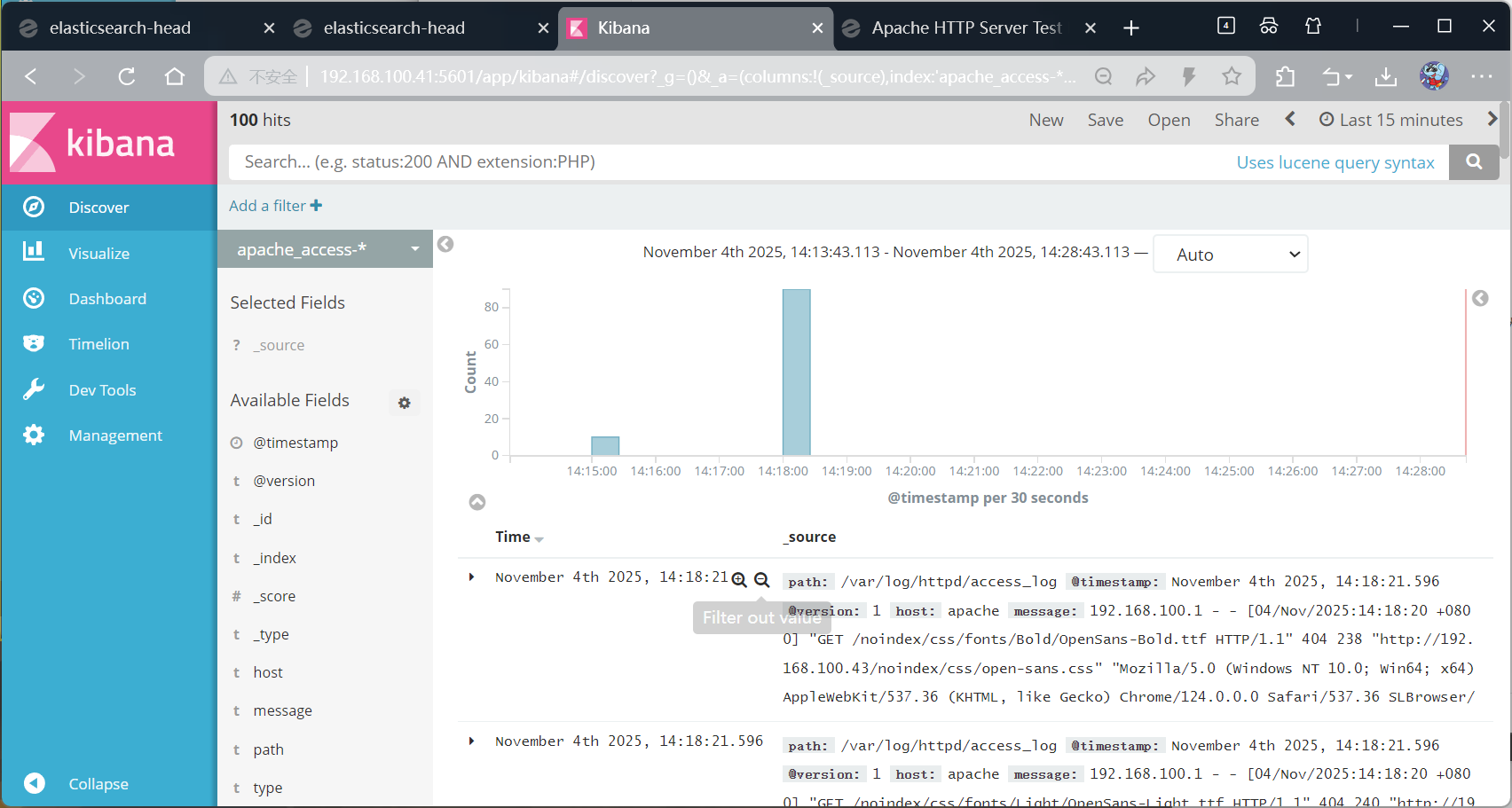Select the _source selected field

pos(279,345)
